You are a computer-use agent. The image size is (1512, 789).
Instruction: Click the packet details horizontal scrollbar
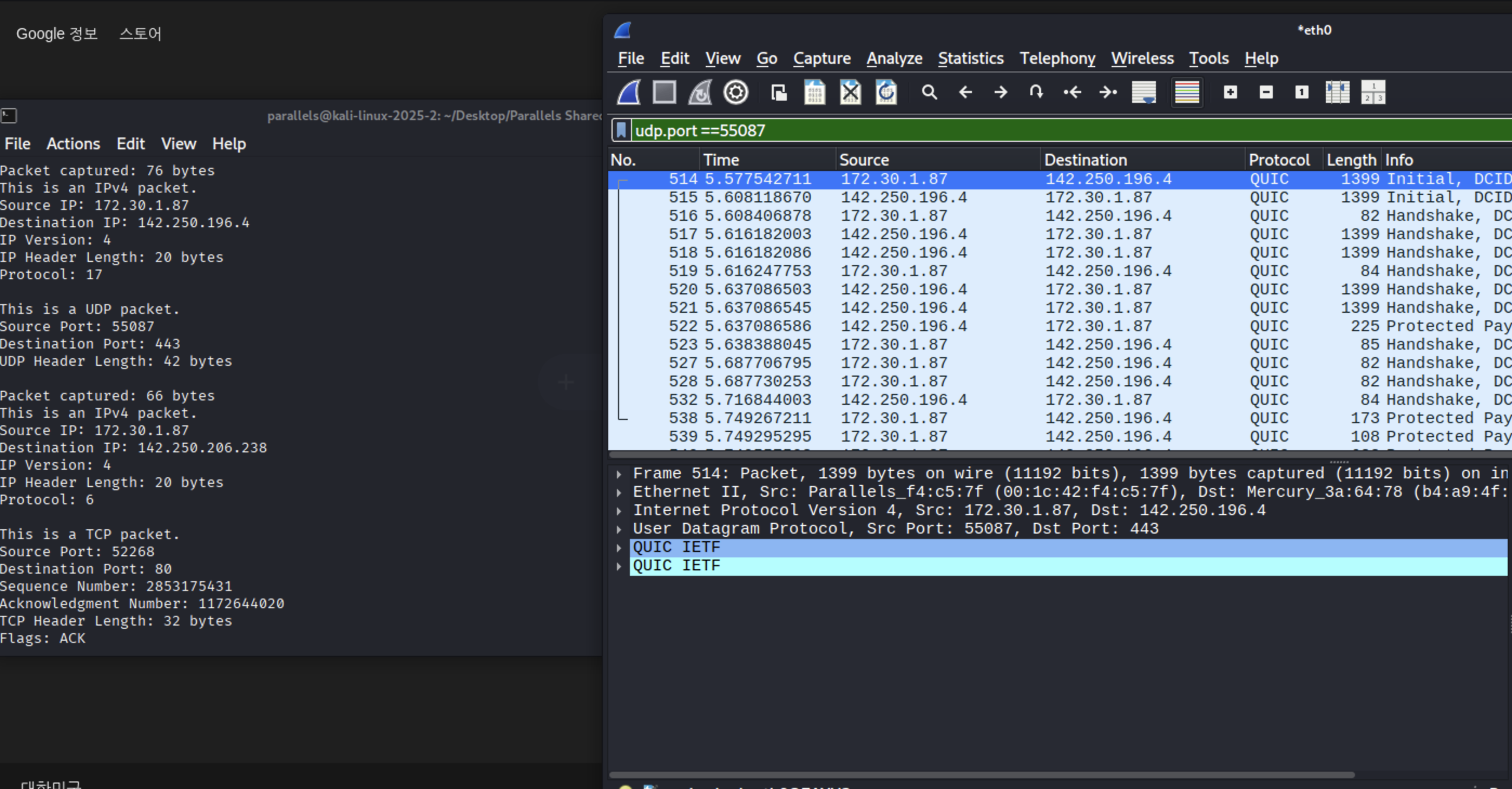(980, 775)
